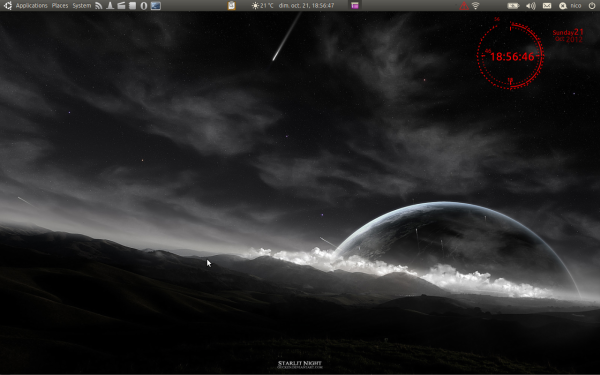Open the Places menu
This screenshot has height=375, width=600.
coord(60,5)
